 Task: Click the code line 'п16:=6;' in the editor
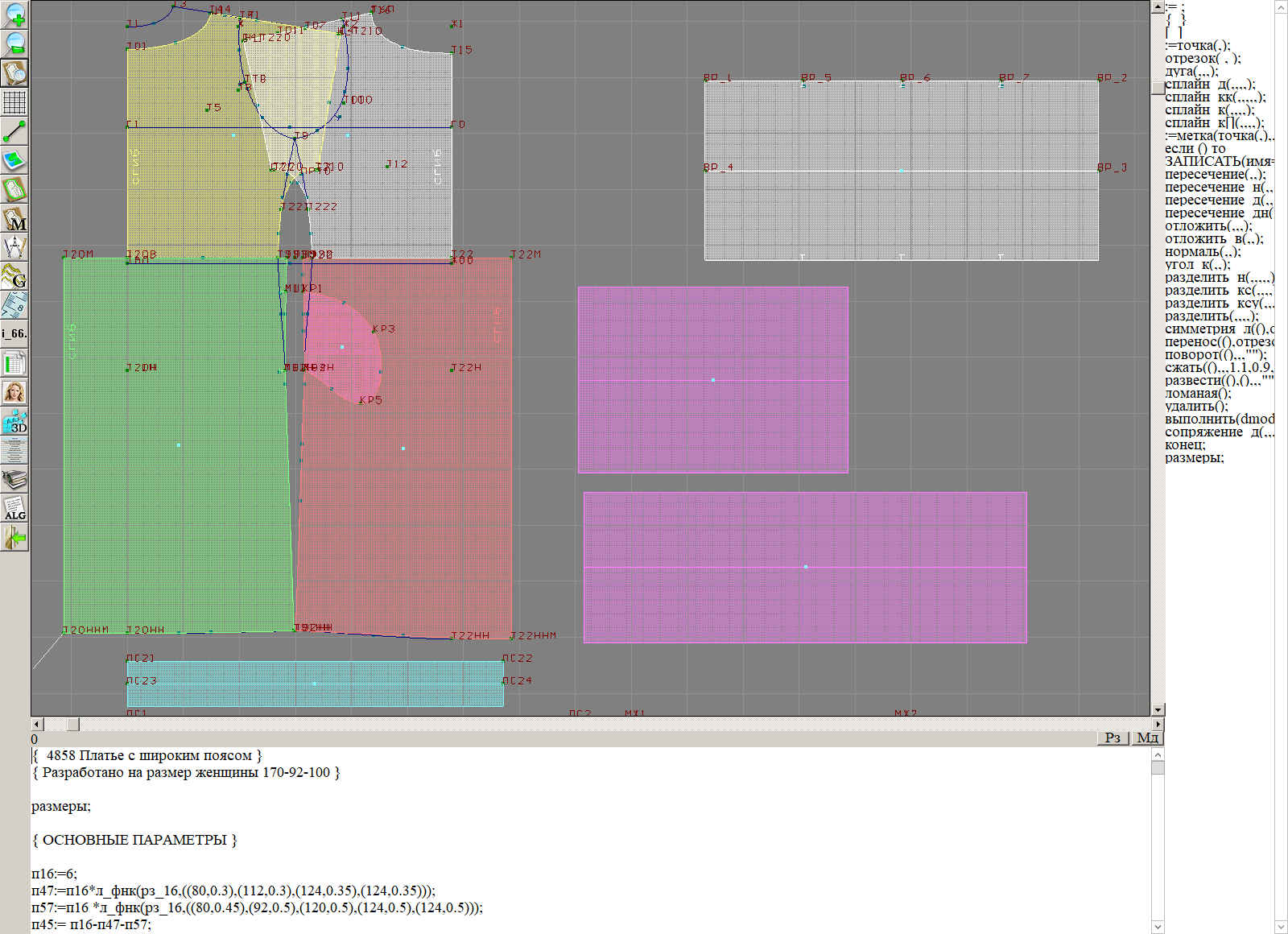(54, 874)
